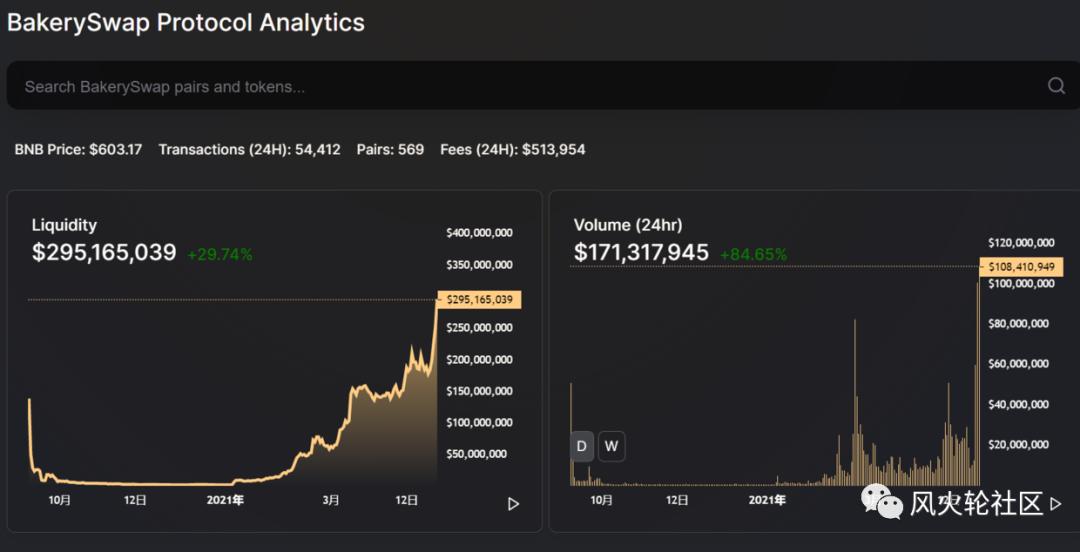Click the Pairs: 569 stat

390,149
